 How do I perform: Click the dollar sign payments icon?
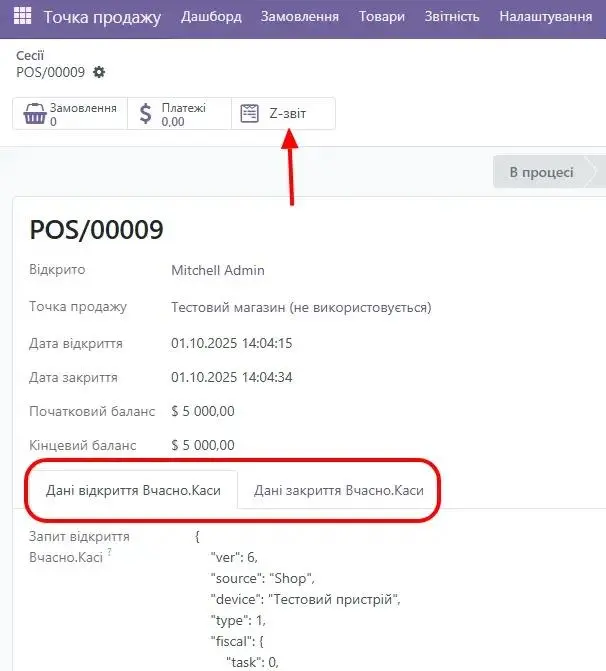[x=146, y=114]
